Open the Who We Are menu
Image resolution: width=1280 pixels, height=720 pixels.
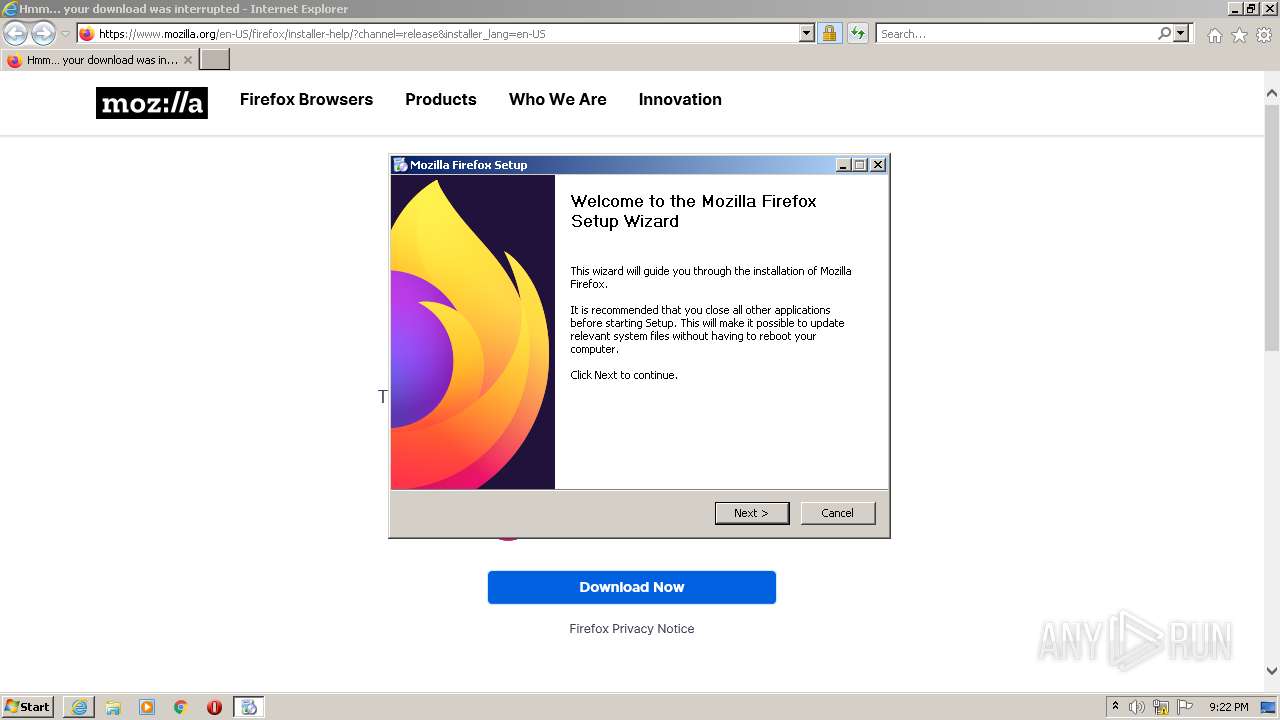(558, 99)
